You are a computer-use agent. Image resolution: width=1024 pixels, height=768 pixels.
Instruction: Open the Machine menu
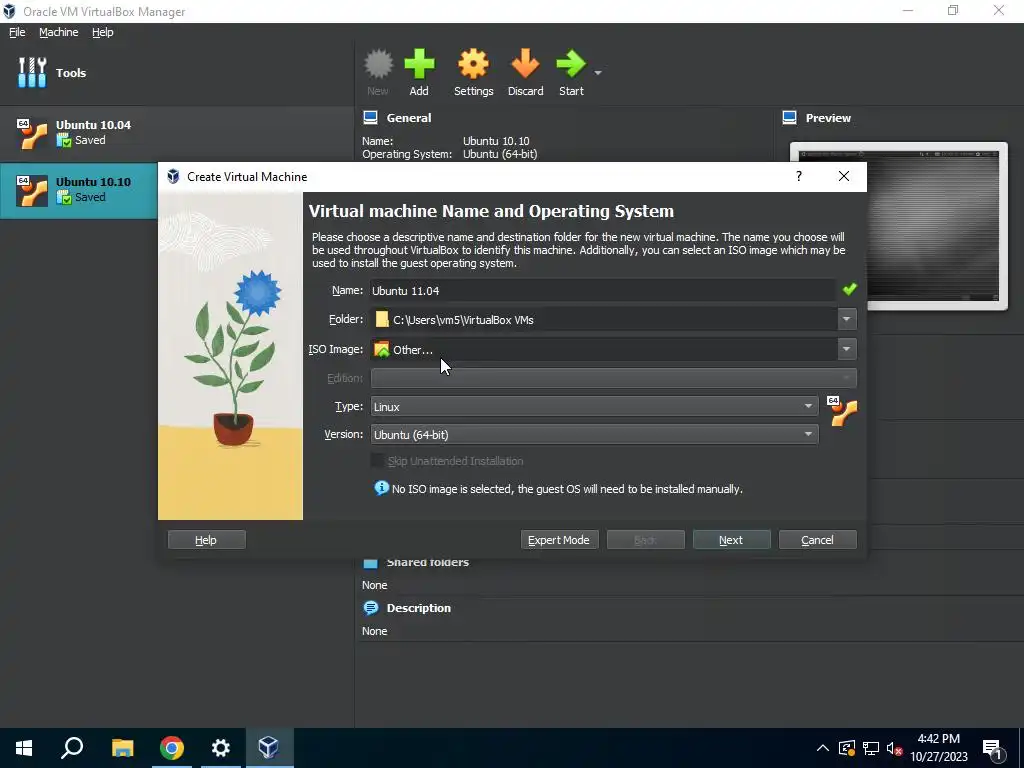point(58,32)
